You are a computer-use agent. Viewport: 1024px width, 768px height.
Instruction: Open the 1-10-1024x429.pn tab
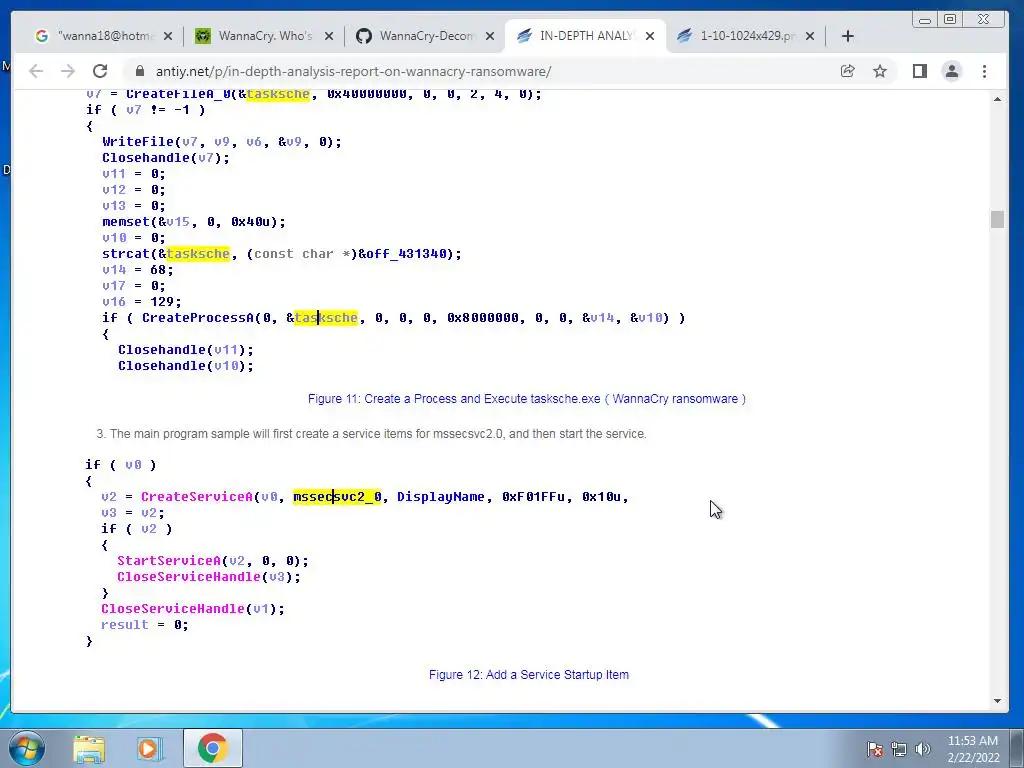746,36
